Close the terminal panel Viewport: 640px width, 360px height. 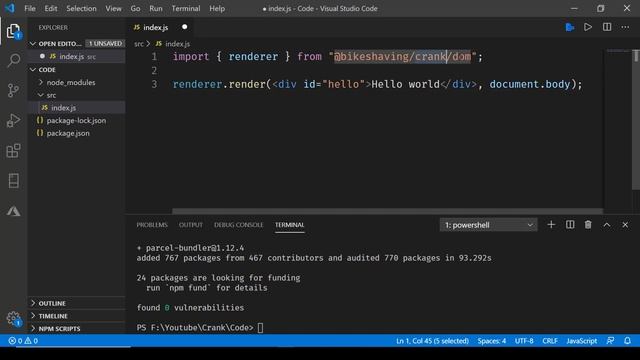(x=625, y=225)
